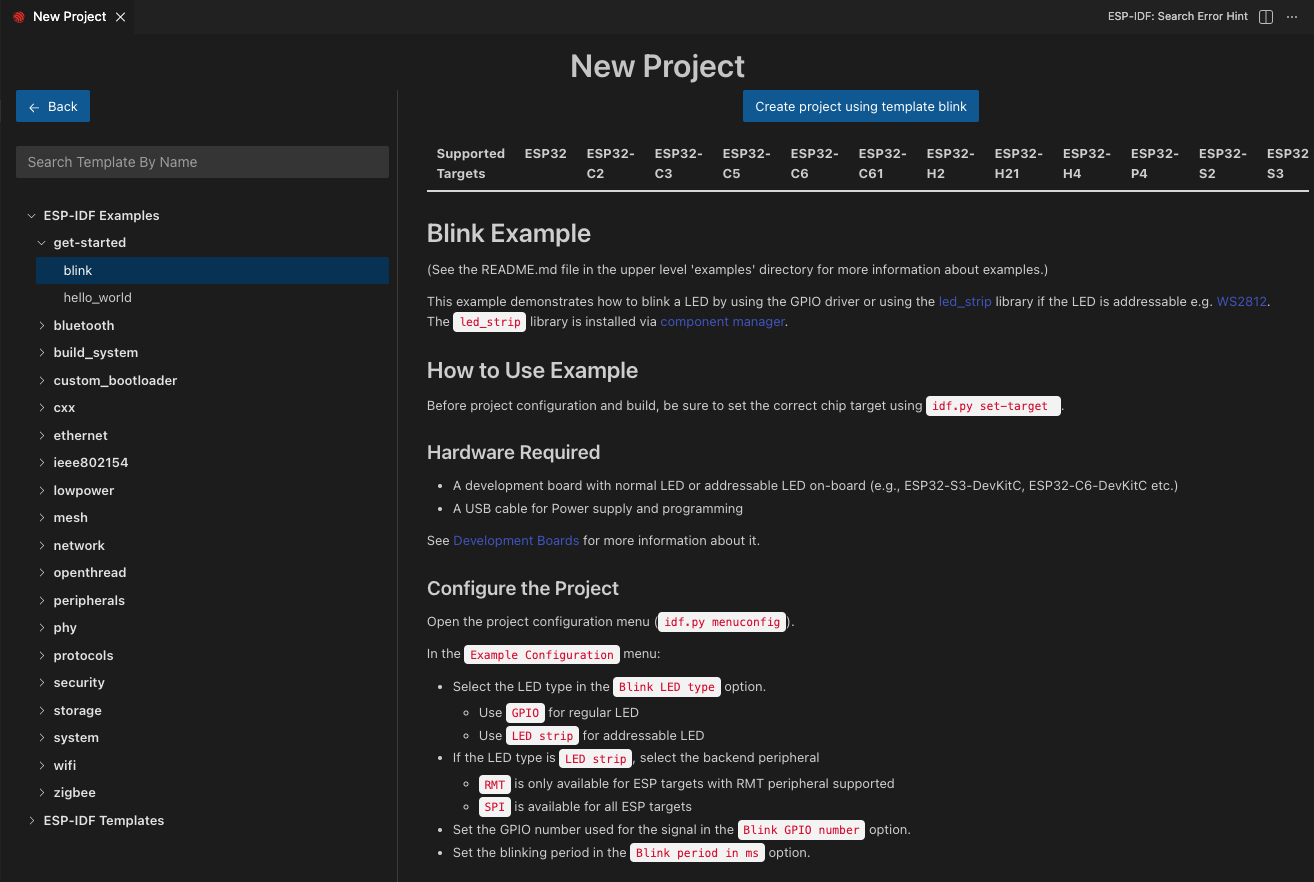Viewport: 1314px width, 882px height.
Task: Click the ESP-IDF logo on the New Project tab
Action: [x=17, y=16]
